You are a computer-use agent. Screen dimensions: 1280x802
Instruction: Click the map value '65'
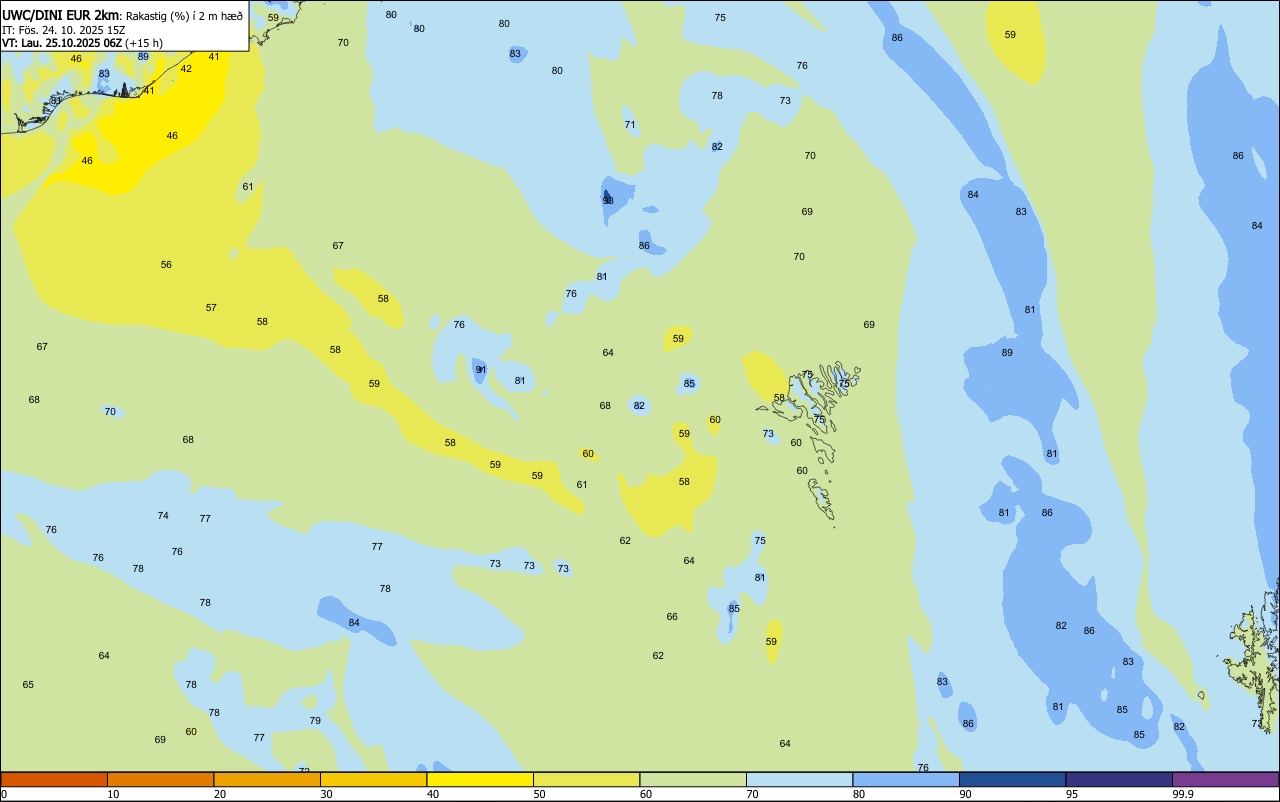(28, 685)
